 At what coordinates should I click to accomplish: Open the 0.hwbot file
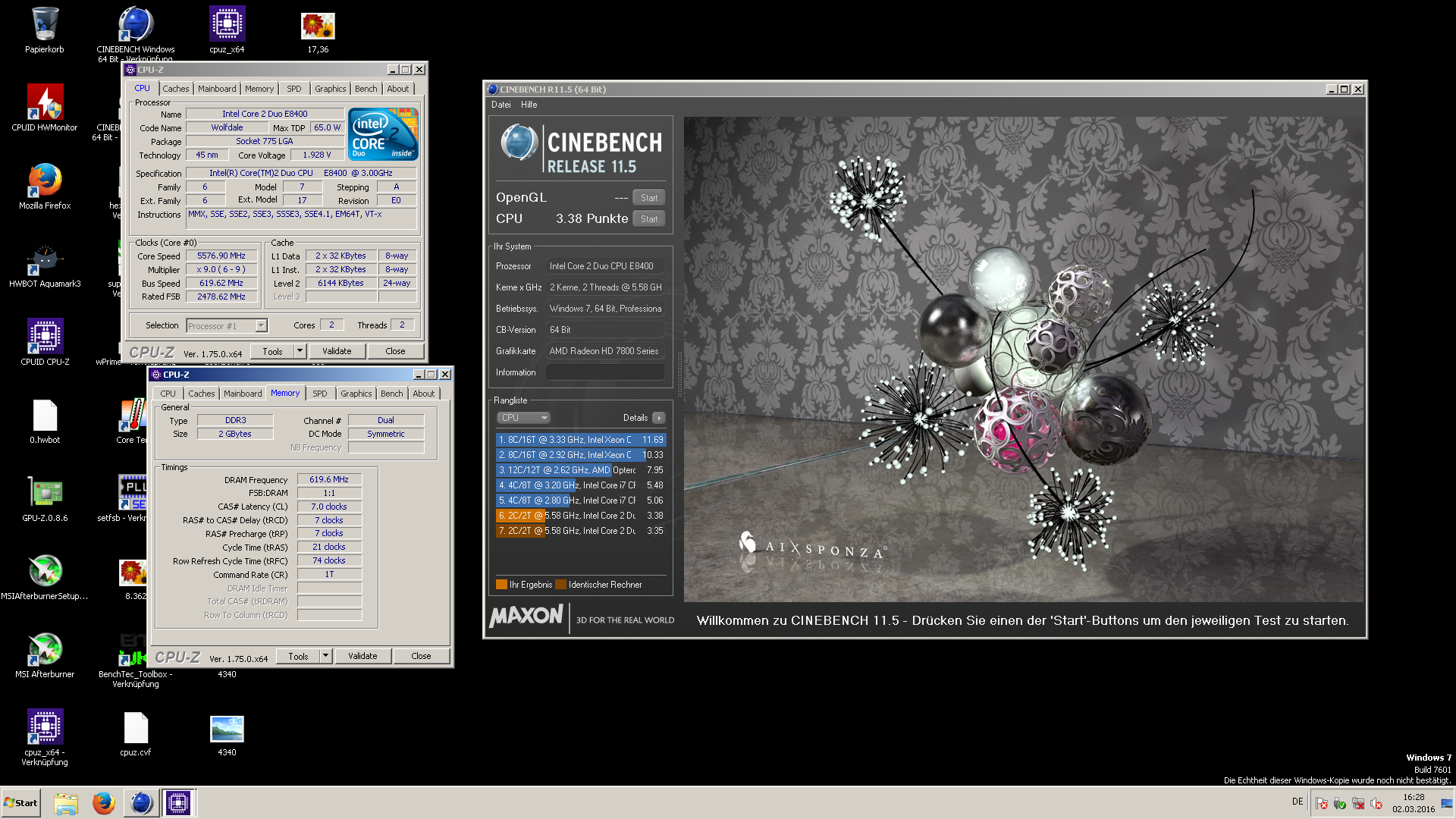pyautogui.click(x=45, y=421)
